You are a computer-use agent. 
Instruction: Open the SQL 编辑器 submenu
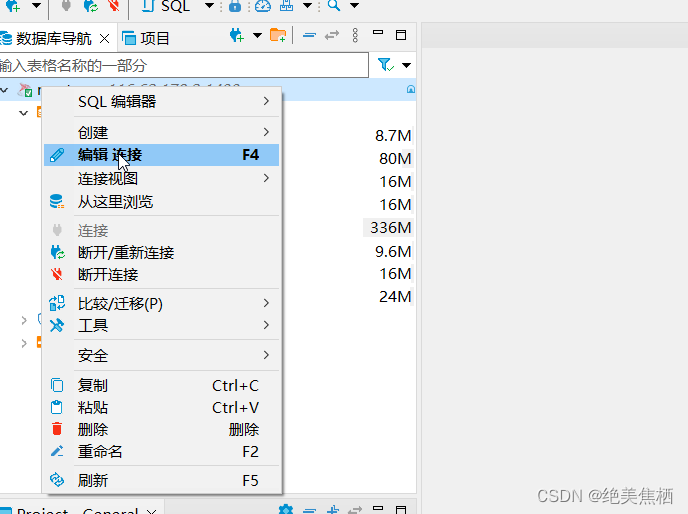click(x=161, y=101)
